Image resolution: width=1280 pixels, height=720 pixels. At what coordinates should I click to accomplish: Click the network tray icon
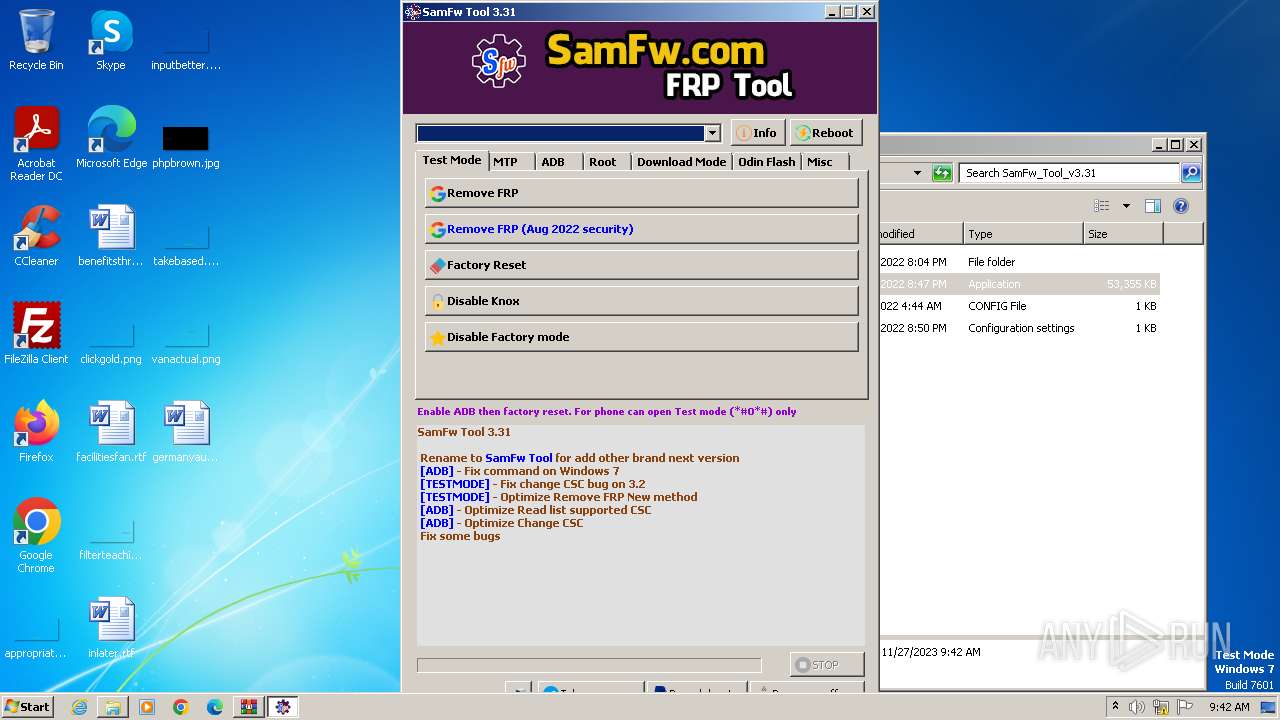(1161, 707)
